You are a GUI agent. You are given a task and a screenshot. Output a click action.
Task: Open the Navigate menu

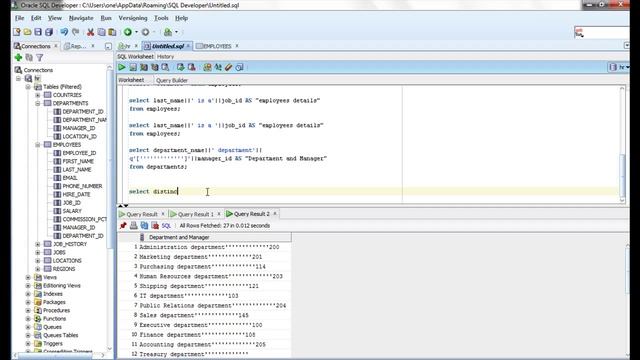coord(81,18)
